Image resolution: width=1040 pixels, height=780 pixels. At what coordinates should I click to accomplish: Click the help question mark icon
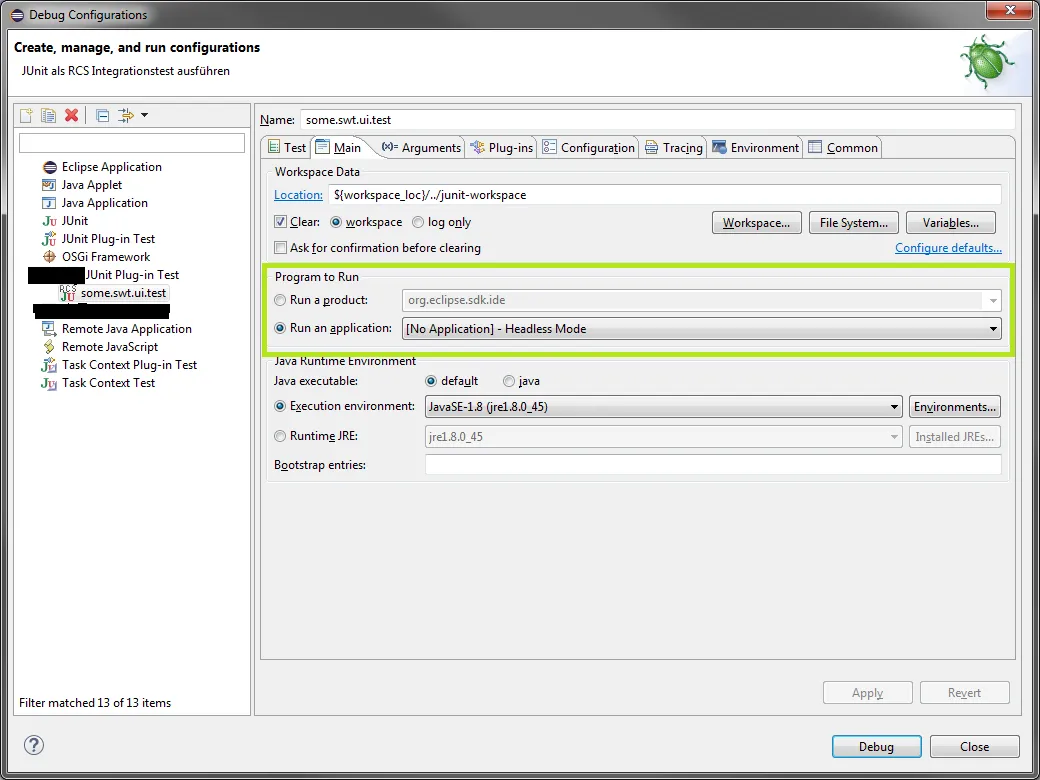(x=34, y=744)
